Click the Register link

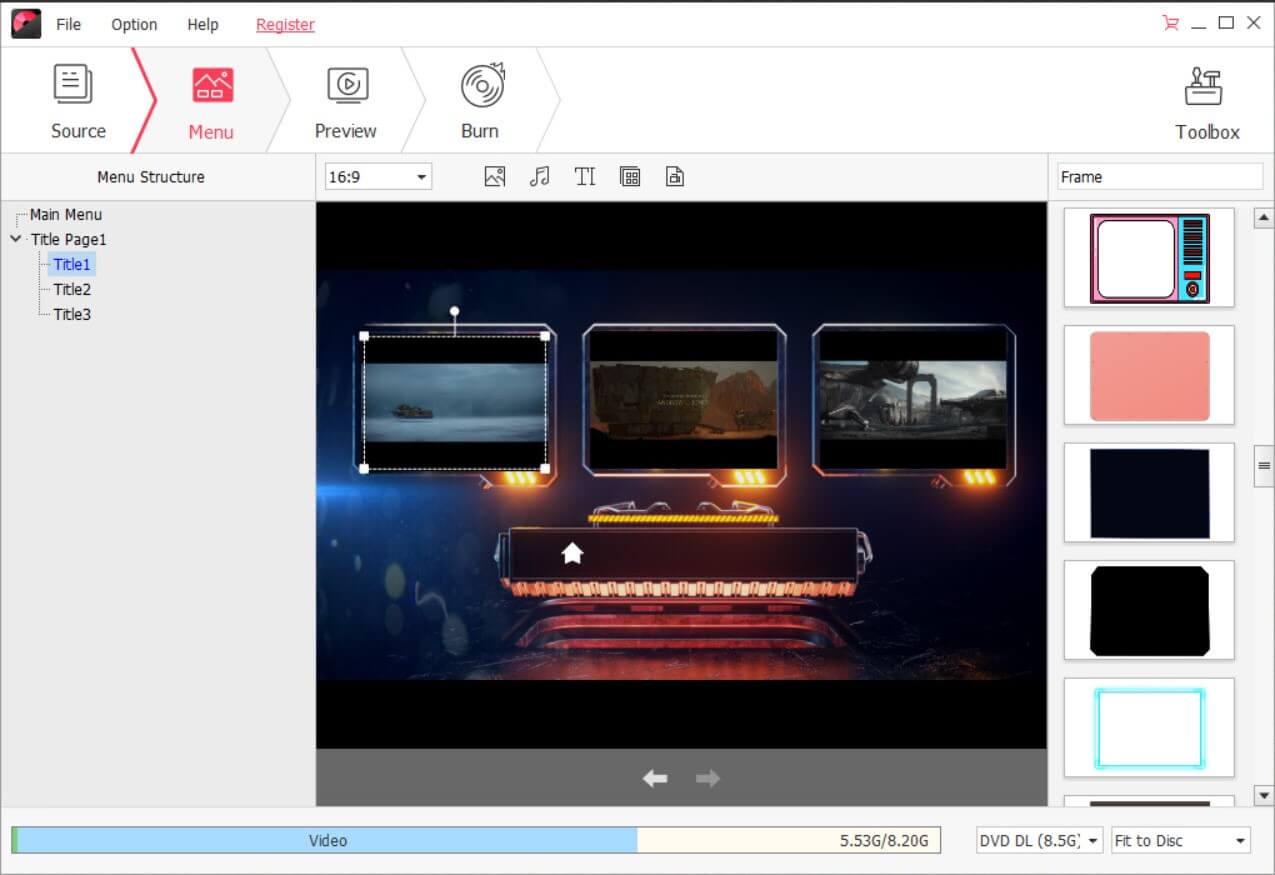pyautogui.click(x=285, y=24)
